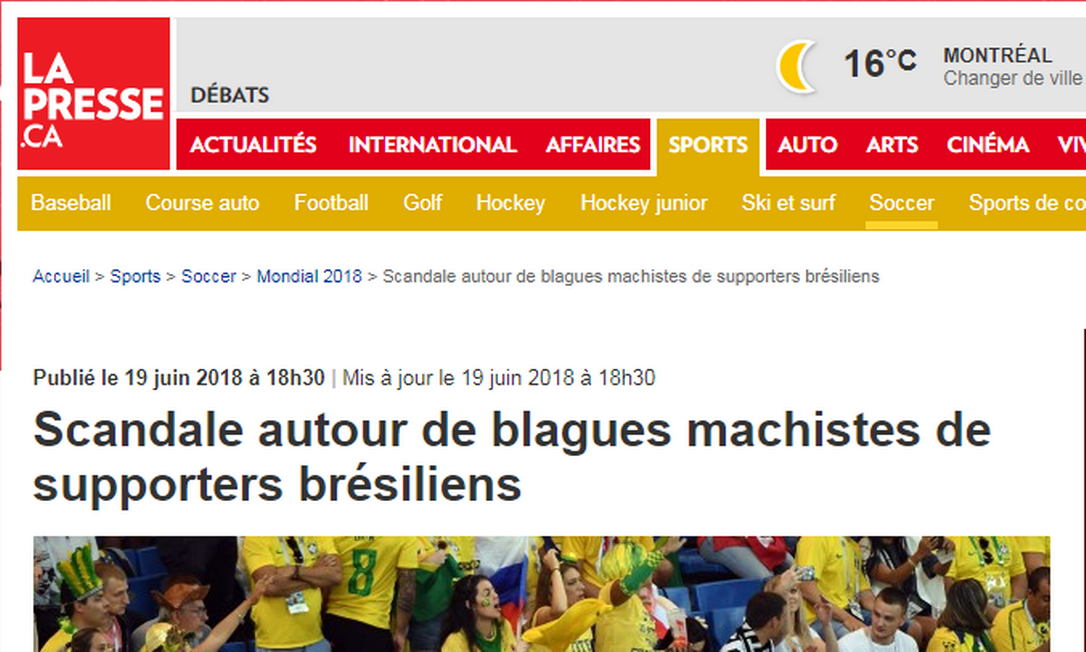The image size is (1086, 652).
Task: Open the Auto menu tab
Action: [808, 145]
